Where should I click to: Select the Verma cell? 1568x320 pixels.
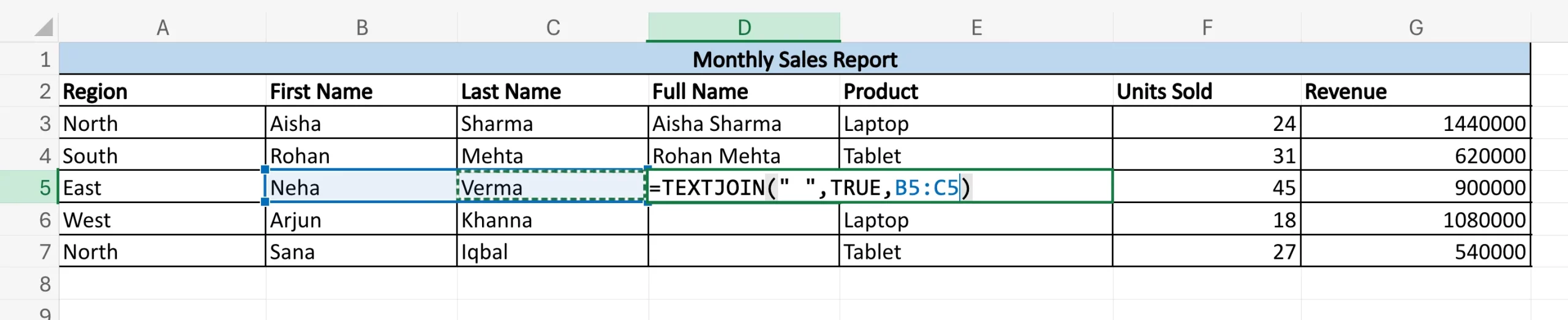pyautogui.click(x=552, y=187)
